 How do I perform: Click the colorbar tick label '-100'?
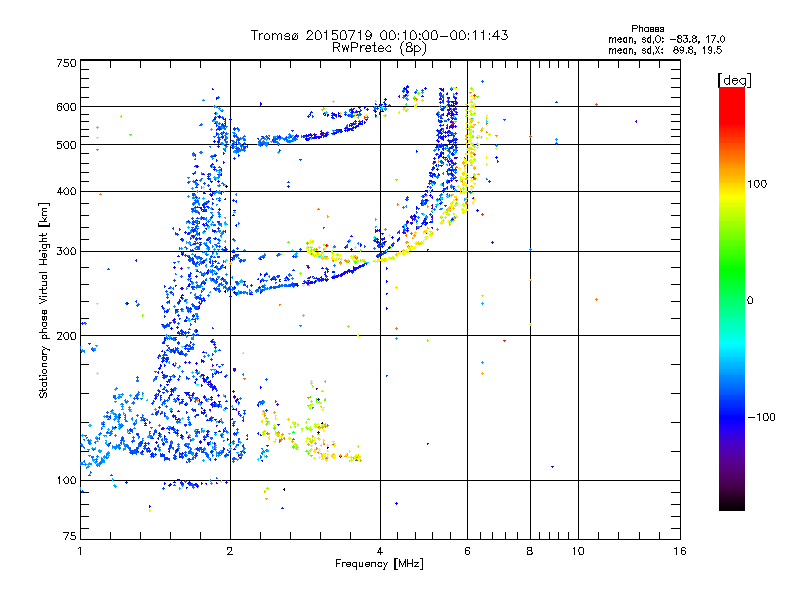(x=761, y=417)
